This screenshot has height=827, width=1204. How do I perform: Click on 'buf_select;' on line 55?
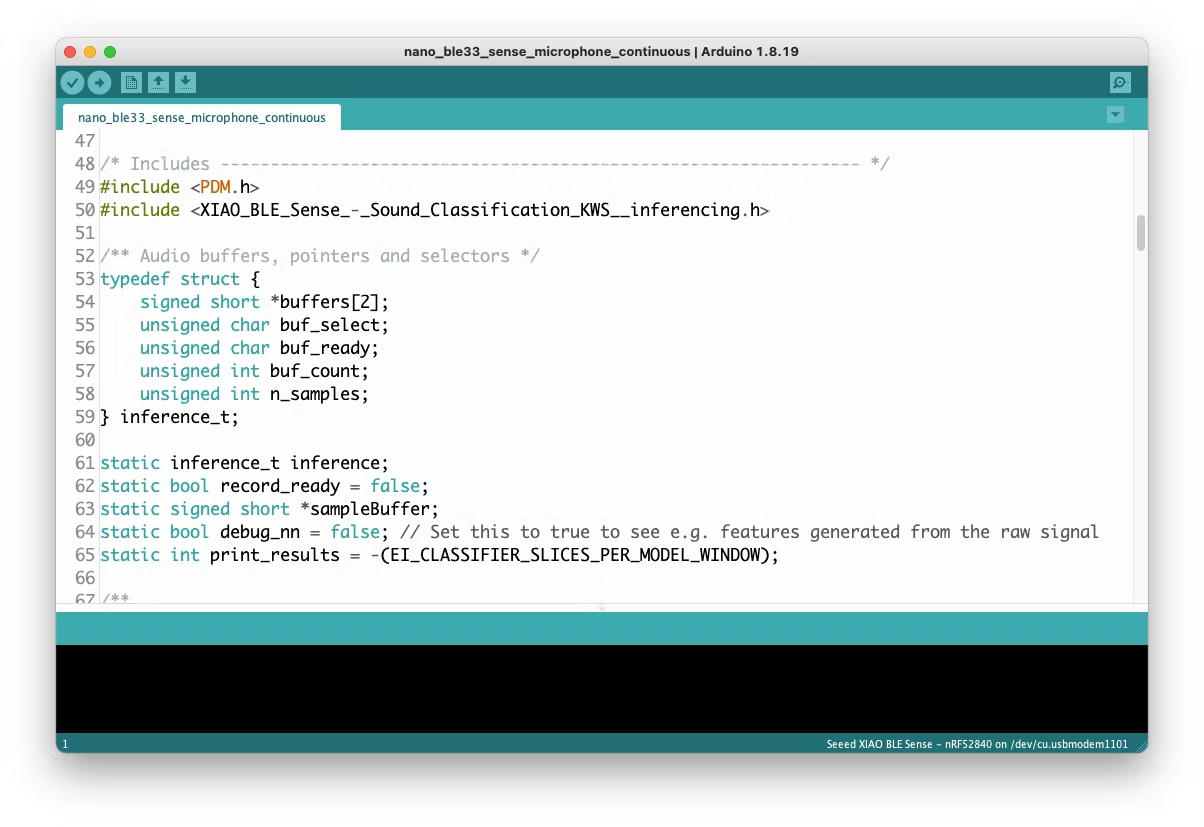tap(334, 325)
